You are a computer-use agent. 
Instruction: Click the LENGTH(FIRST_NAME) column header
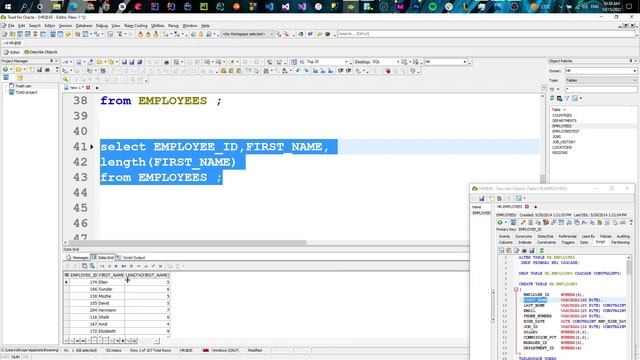click(x=147, y=275)
